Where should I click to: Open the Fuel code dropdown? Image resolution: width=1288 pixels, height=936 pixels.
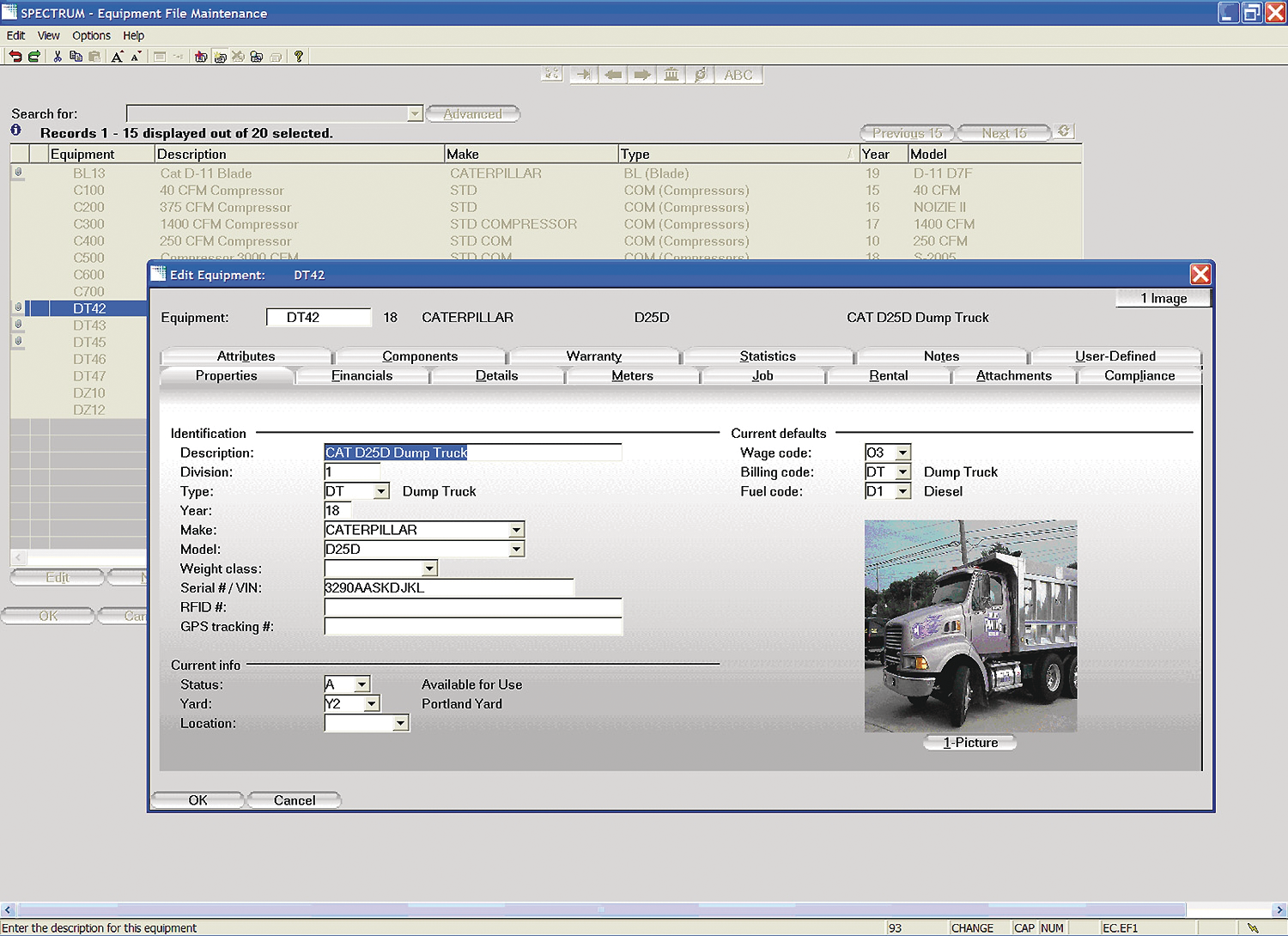point(902,491)
